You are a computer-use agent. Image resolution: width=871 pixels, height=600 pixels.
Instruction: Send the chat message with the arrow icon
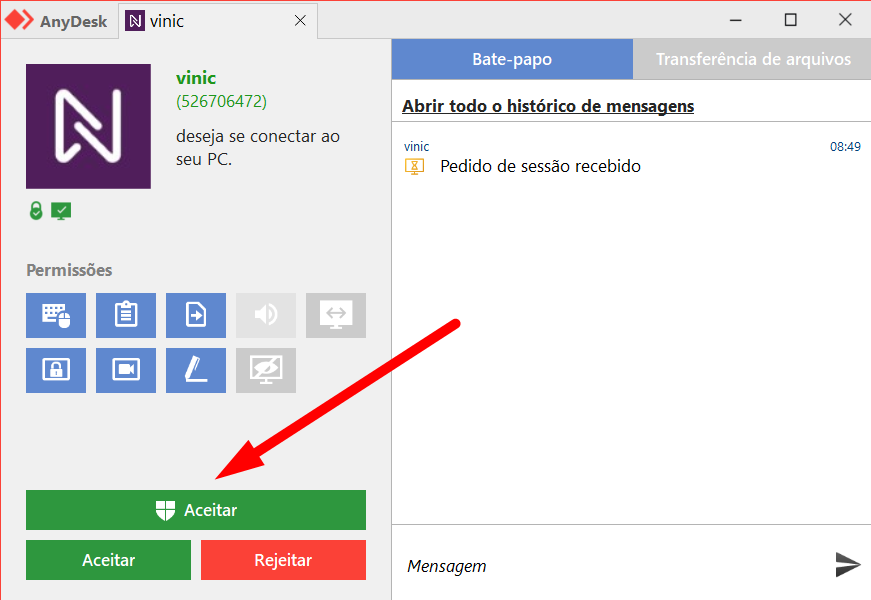click(848, 565)
